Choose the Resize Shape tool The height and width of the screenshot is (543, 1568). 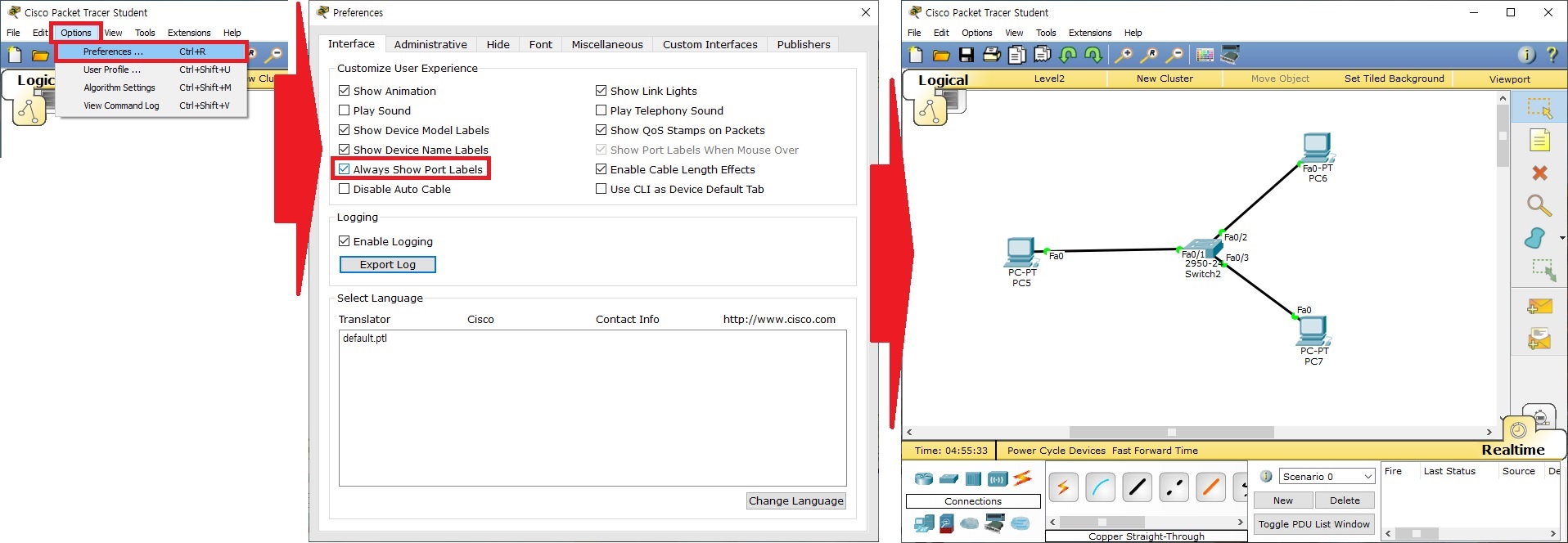pyautogui.click(x=1543, y=270)
